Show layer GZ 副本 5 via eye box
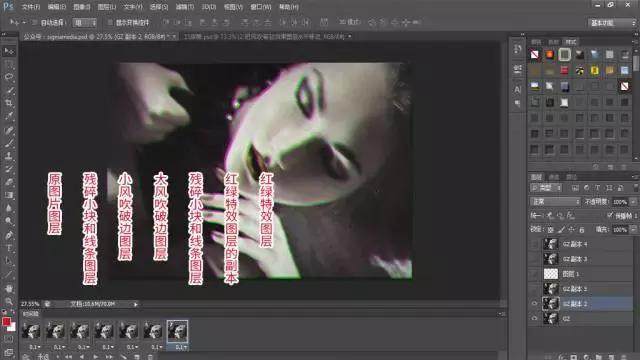Viewport: 640px width, 360px height. (534, 289)
